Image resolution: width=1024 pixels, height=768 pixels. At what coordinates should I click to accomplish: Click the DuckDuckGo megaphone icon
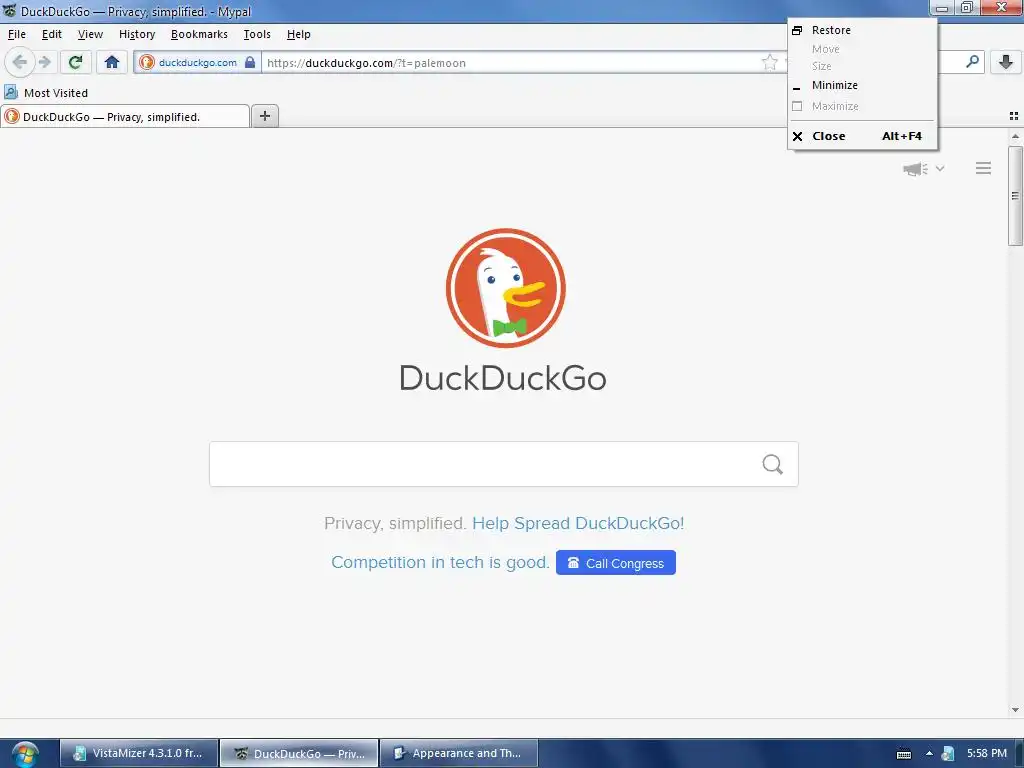916,169
